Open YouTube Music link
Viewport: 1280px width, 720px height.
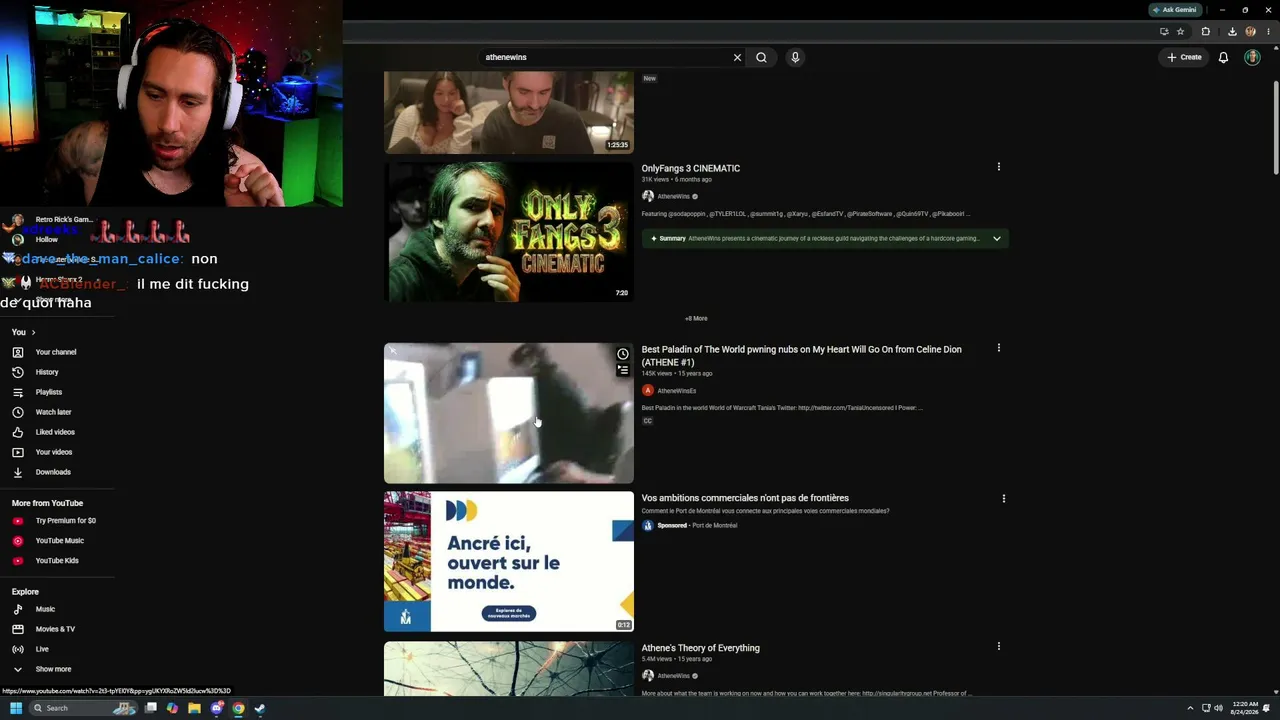point(60,541)
